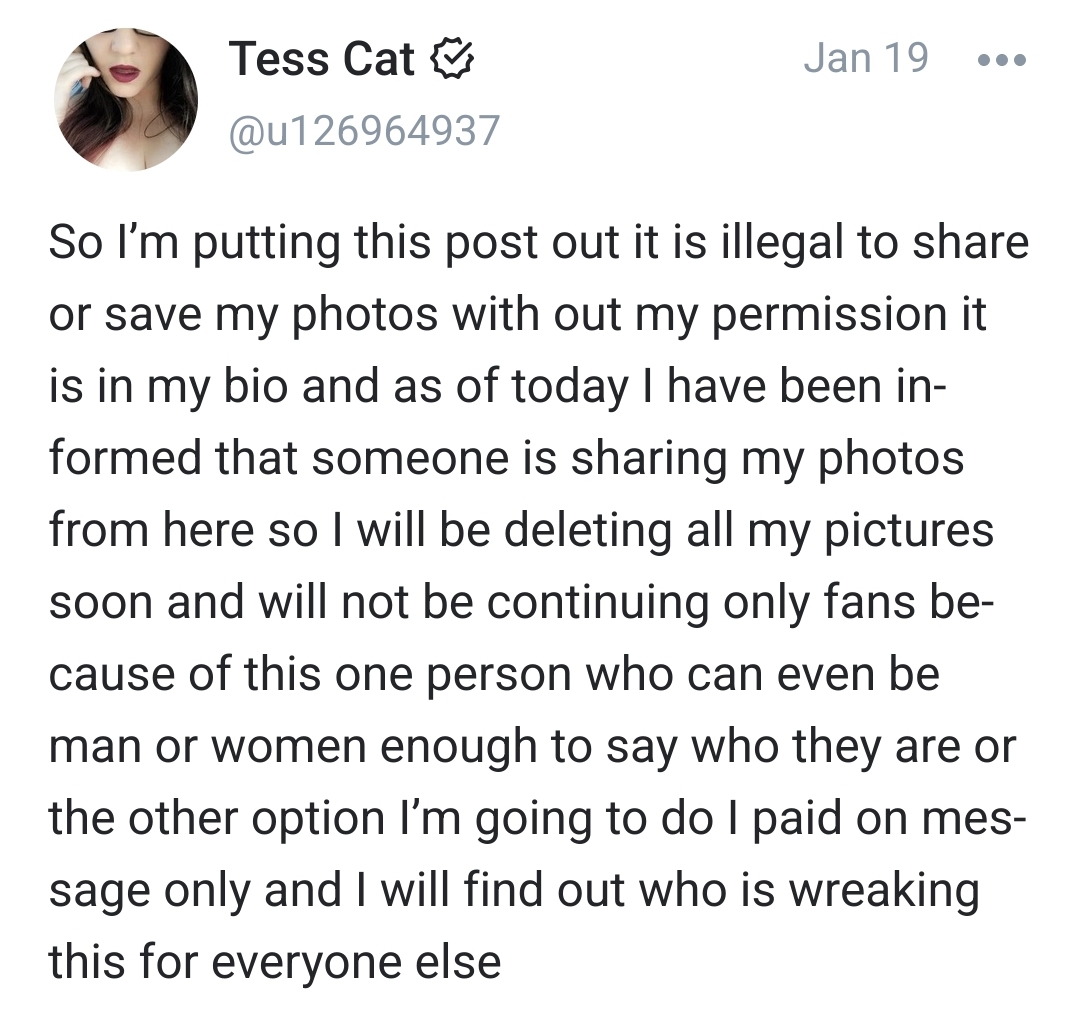1080x1020 pixels.
Task: Click the line "formed that someone is sharing"
Action: 506,459
